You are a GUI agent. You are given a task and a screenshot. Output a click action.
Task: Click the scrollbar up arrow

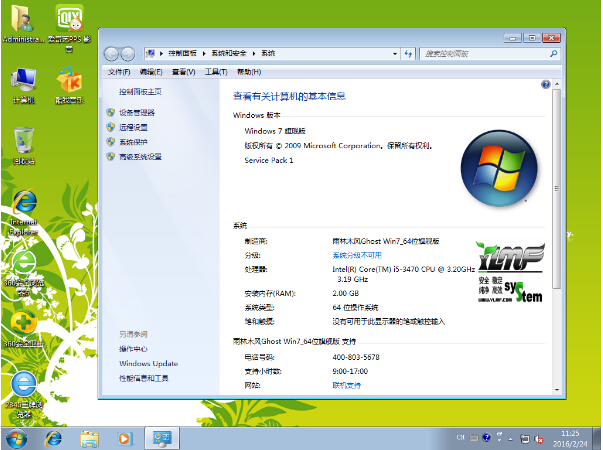(x=557, y=83)
